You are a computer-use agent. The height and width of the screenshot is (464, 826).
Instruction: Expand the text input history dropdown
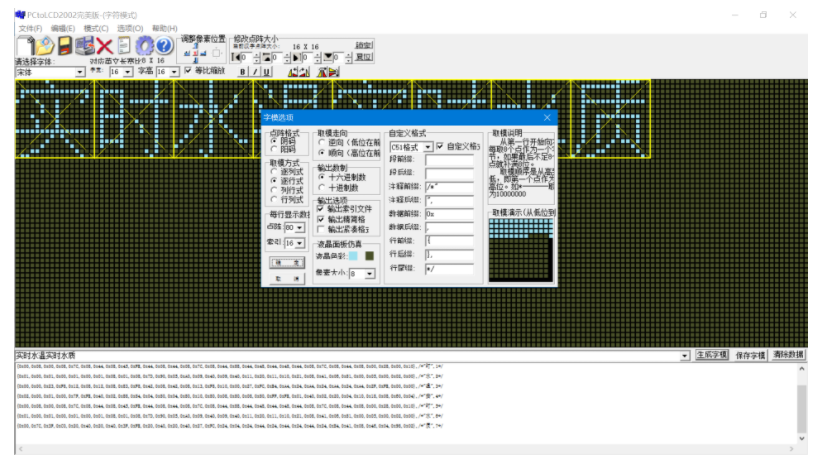coord(684,356)
